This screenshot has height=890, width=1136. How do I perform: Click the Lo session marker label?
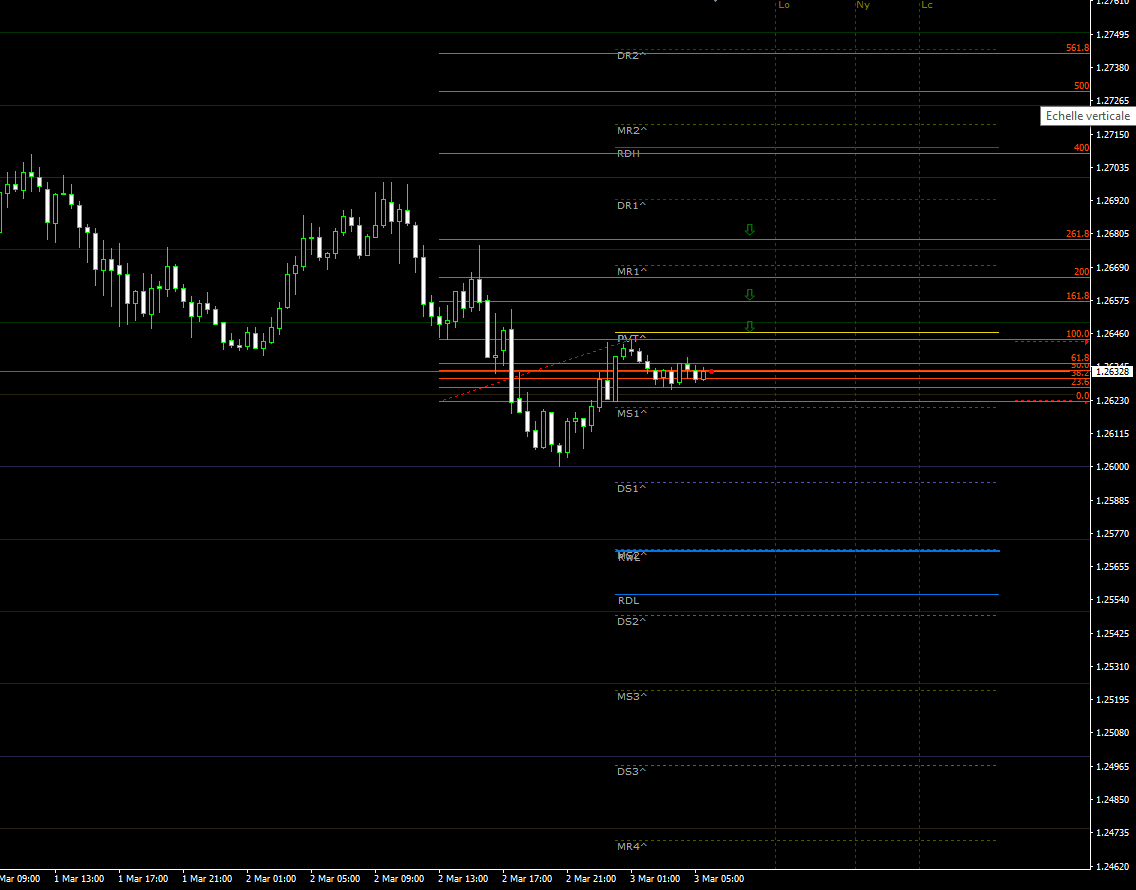(x=784, y=5)
